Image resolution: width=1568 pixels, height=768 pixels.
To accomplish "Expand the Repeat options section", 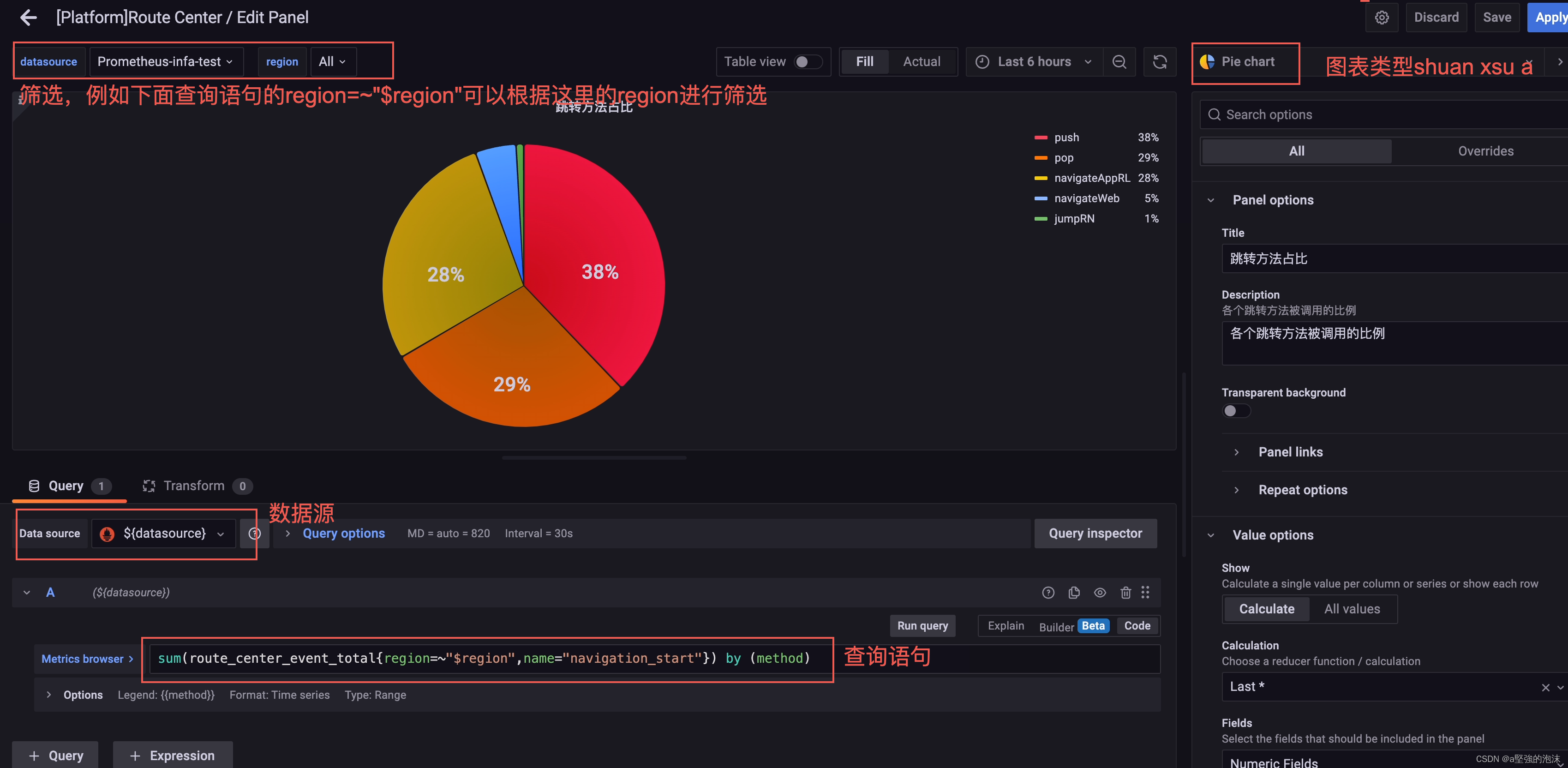I will [x=1303, y=489].
